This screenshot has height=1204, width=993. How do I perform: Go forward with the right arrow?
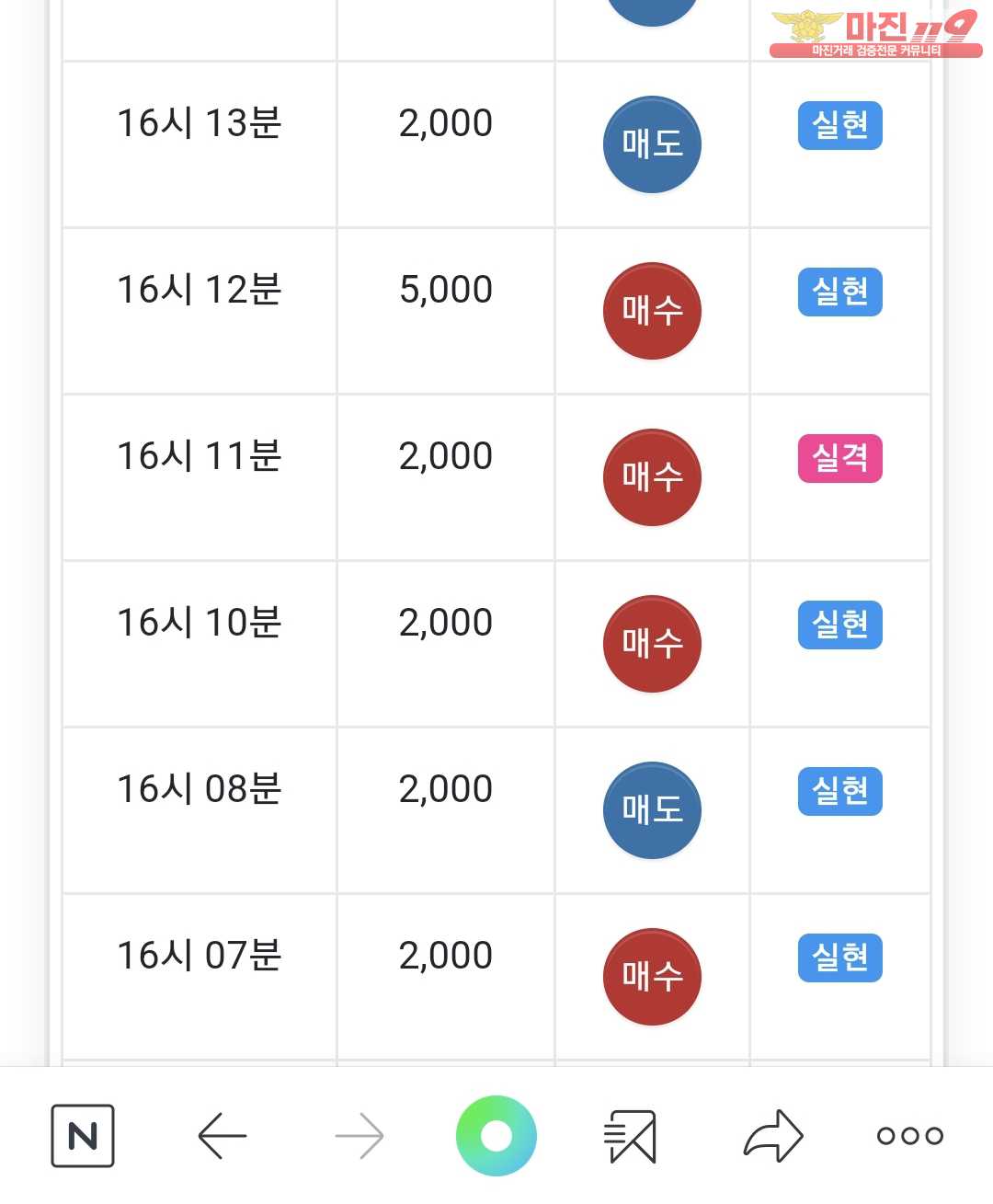point(360,1136)
